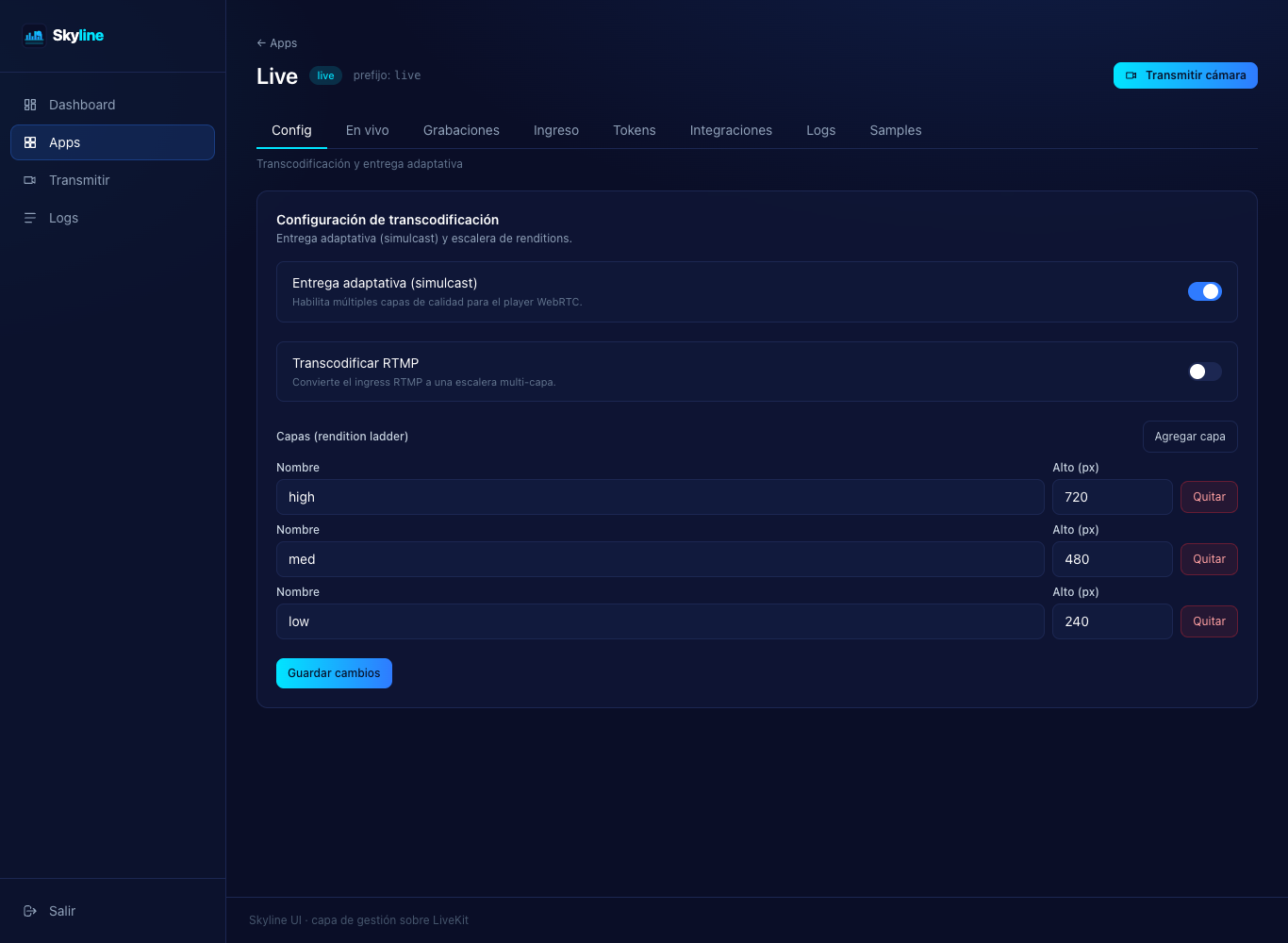Click the Skyline brand name text
The width and height of the screenshot is (1288, 943).
point(78,36)
